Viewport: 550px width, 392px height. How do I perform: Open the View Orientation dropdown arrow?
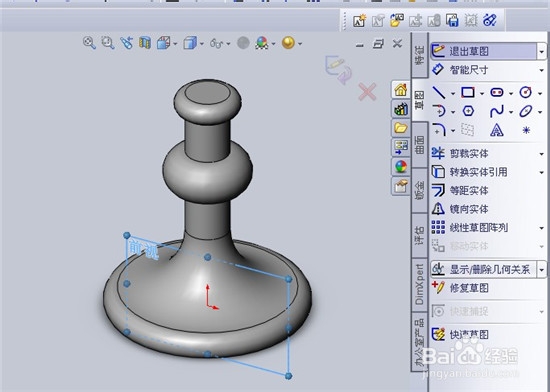[x=175, y=44]
